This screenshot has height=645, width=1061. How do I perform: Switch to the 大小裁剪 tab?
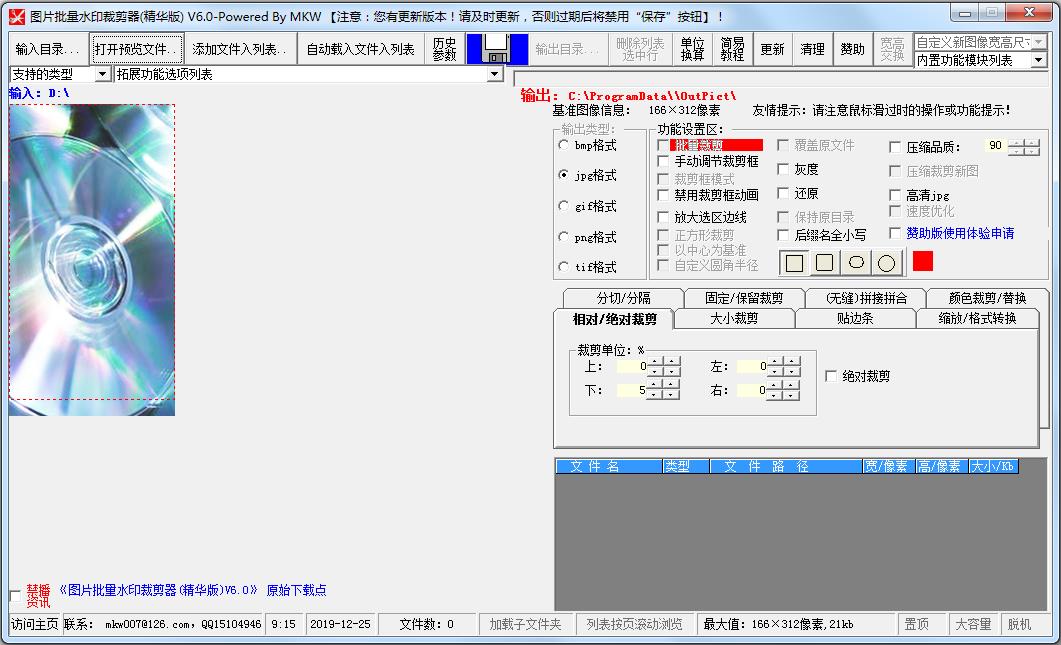[x=734, y=318]
